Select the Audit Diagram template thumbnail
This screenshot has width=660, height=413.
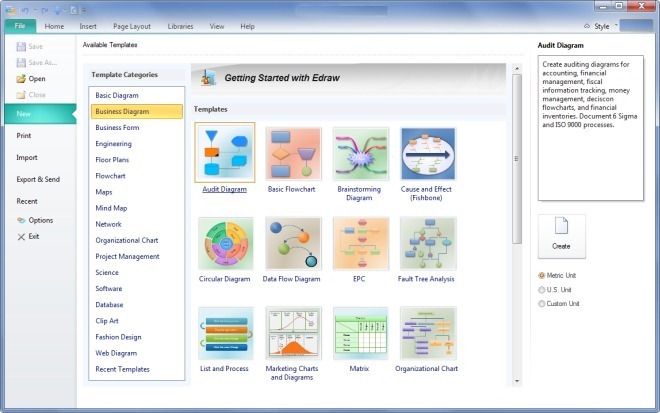point(225,153)
